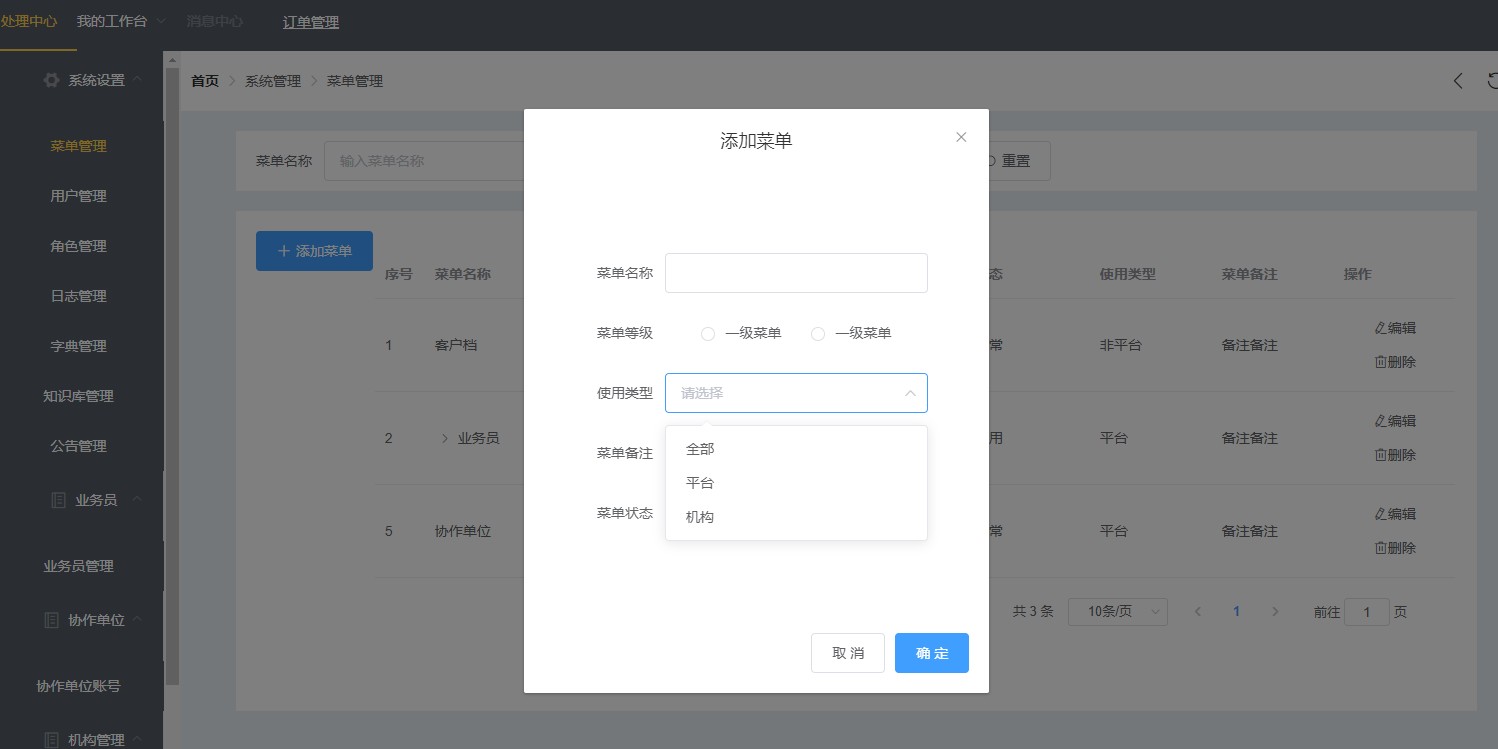
Task: Open 日志管理 in sidebar
Action: click(x=79, y=296)
